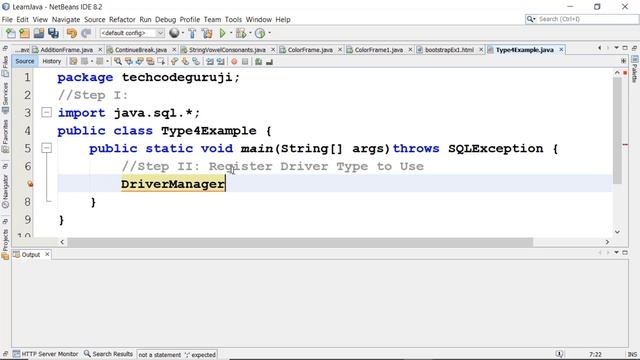Close the Type4Example.java tab
The height and width of the screenshot is (360, 640).
561,49
